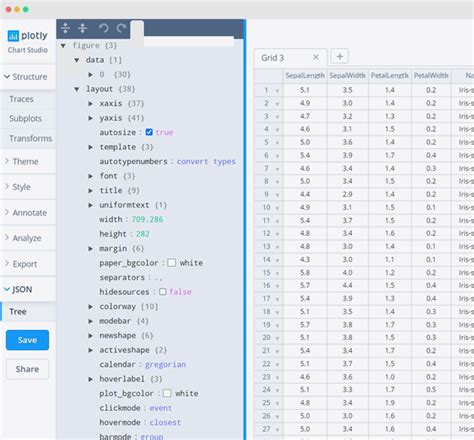Toggle the autosize checkbox
Screen dimensions: 474x440
149,132
